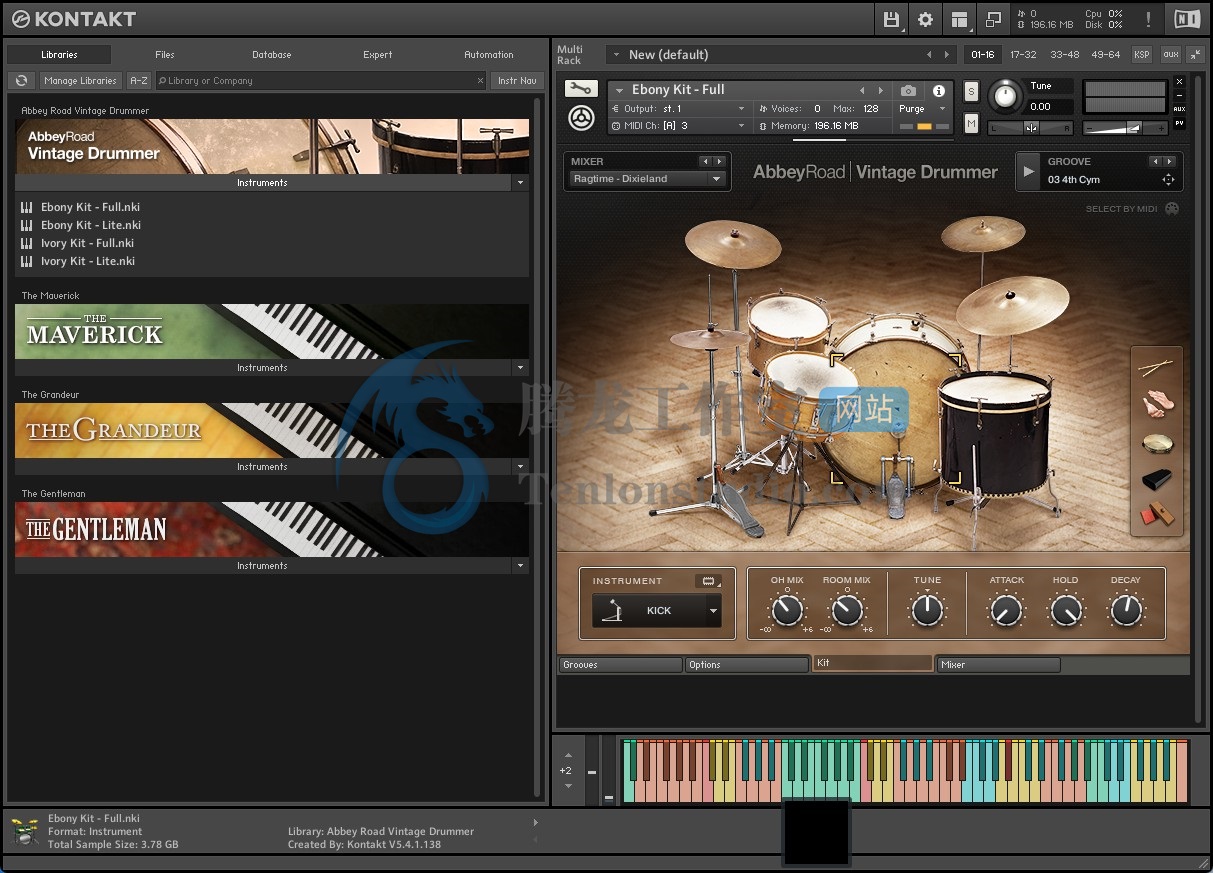The height and width of the screenshot is (873, 1213).
Task: Click the instrument chip icon in Instrument panel
Action: [709, 581]
